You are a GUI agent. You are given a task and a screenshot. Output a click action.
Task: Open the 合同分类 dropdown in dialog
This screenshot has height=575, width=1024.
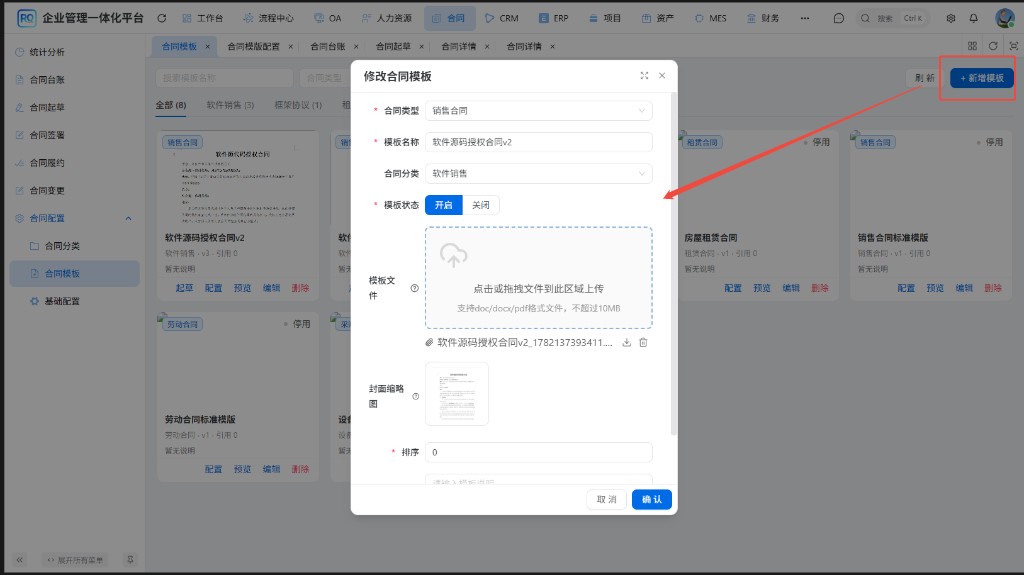click(x=539, y=173)
